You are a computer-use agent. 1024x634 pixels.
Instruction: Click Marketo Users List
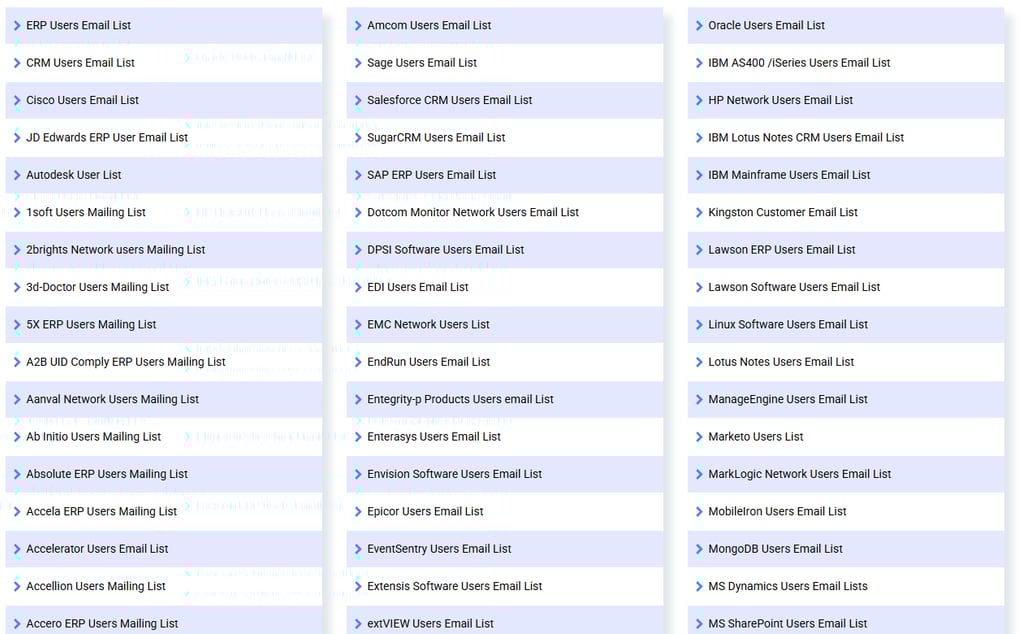pos(756,436)
